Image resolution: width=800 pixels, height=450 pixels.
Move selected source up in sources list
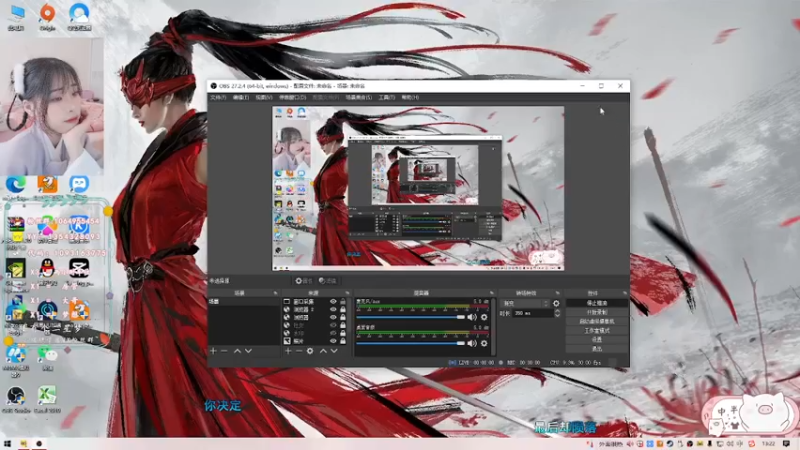(323, 351)
